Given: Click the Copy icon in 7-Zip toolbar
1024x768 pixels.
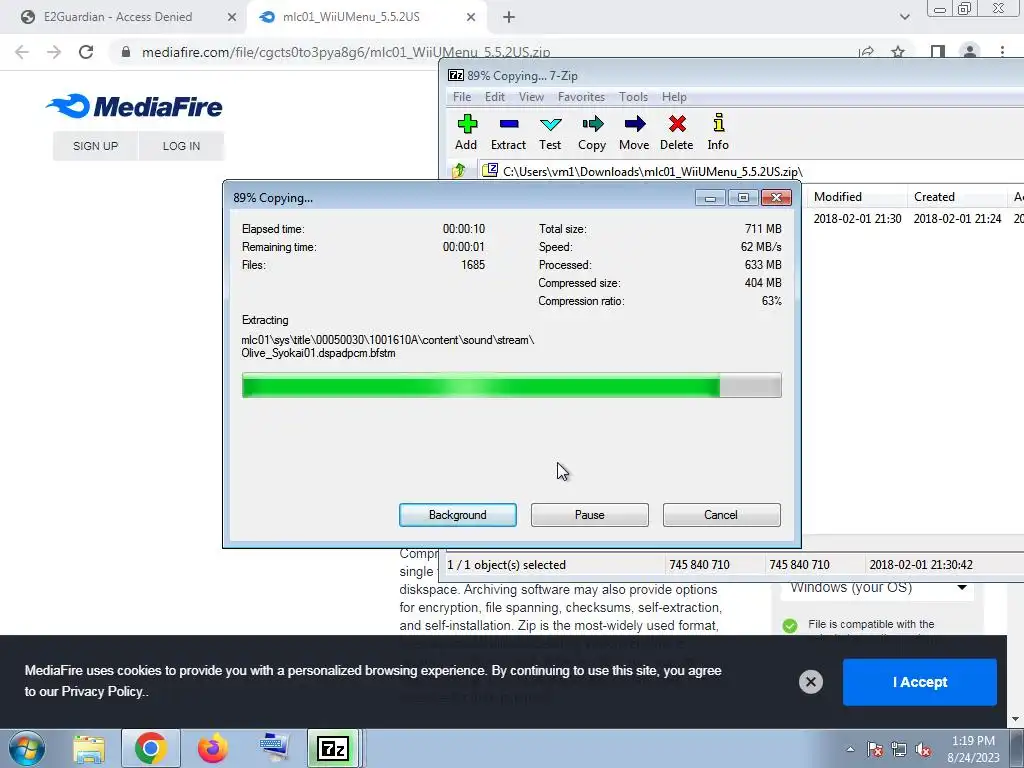Looking at the screenshot, I should point(592,133).
